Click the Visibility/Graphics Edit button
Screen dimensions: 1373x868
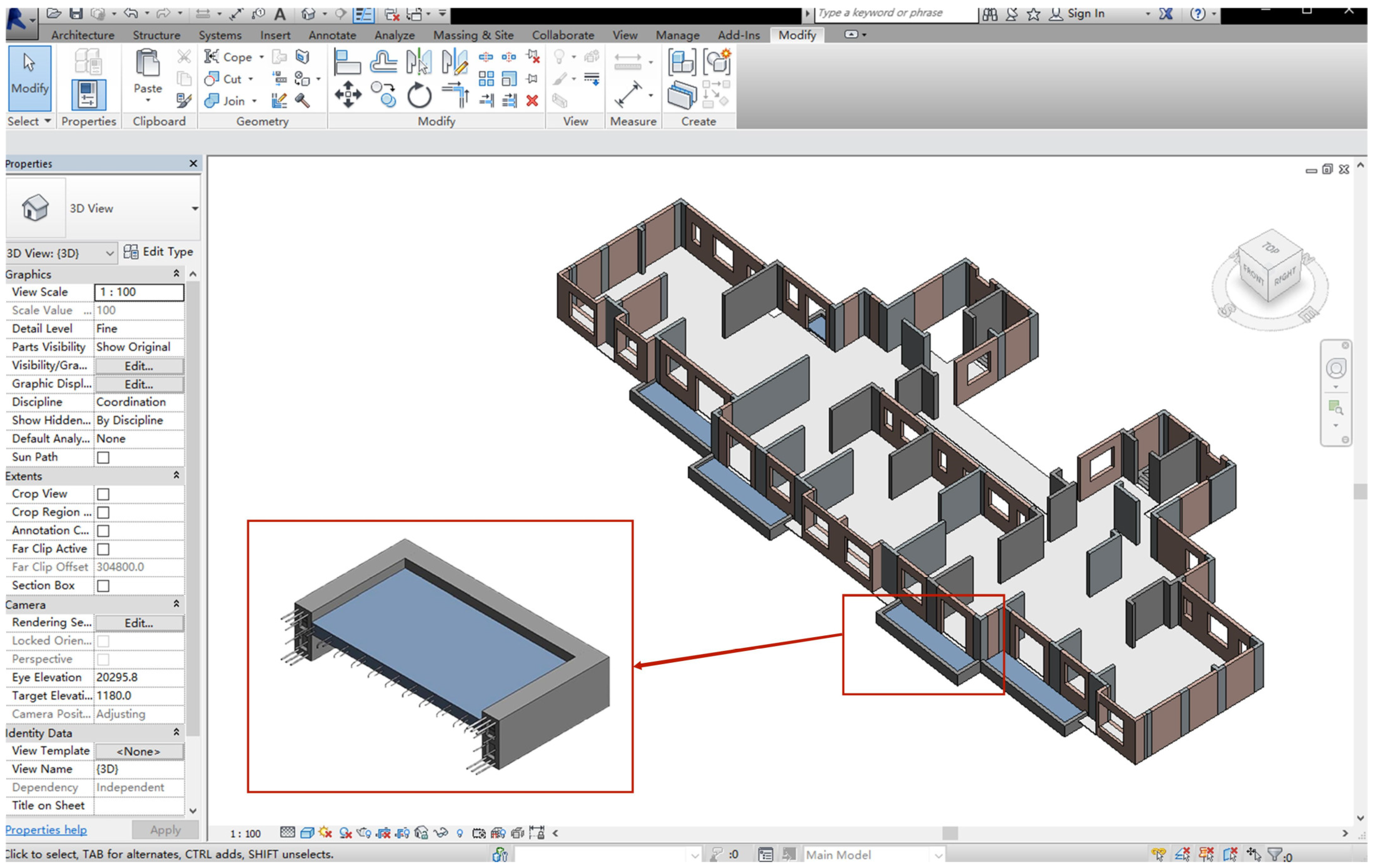pyautogui.click(x=139, y=366)
